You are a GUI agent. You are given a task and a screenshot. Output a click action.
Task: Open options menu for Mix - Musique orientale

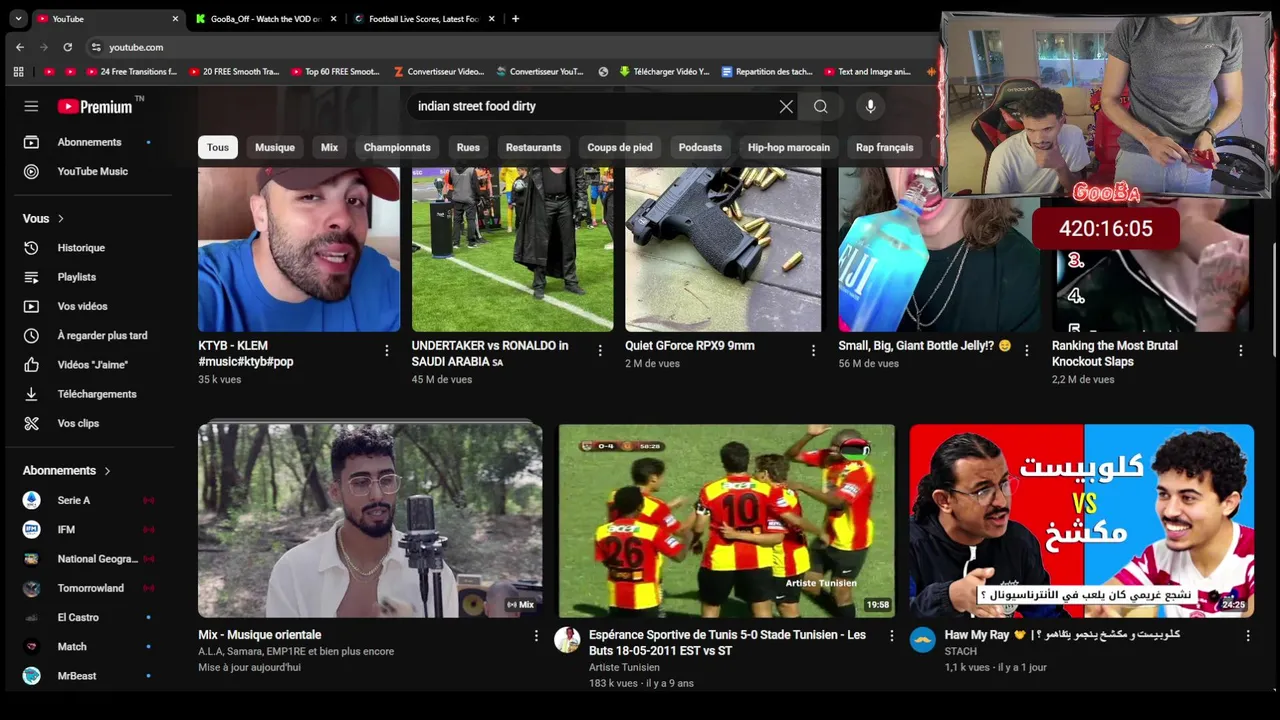[x=536, y=636]
